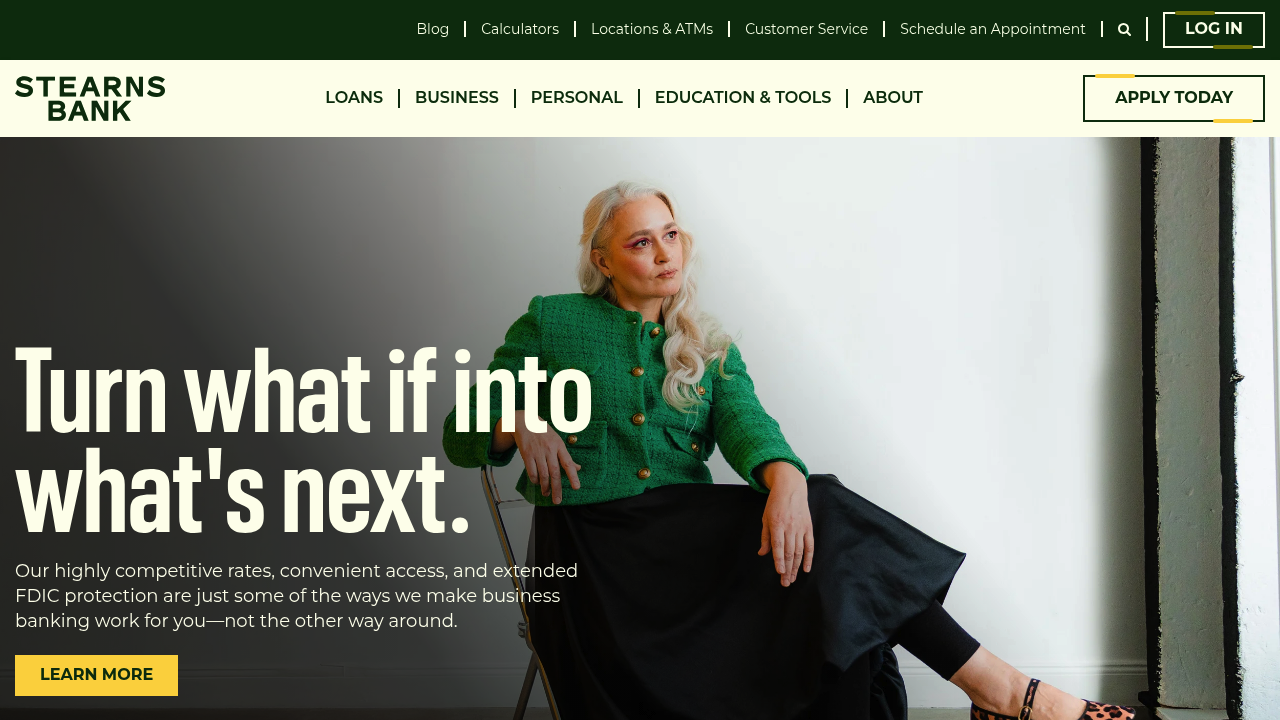
Task: Click the search magnifier icon
Action: coord(1124,30)
